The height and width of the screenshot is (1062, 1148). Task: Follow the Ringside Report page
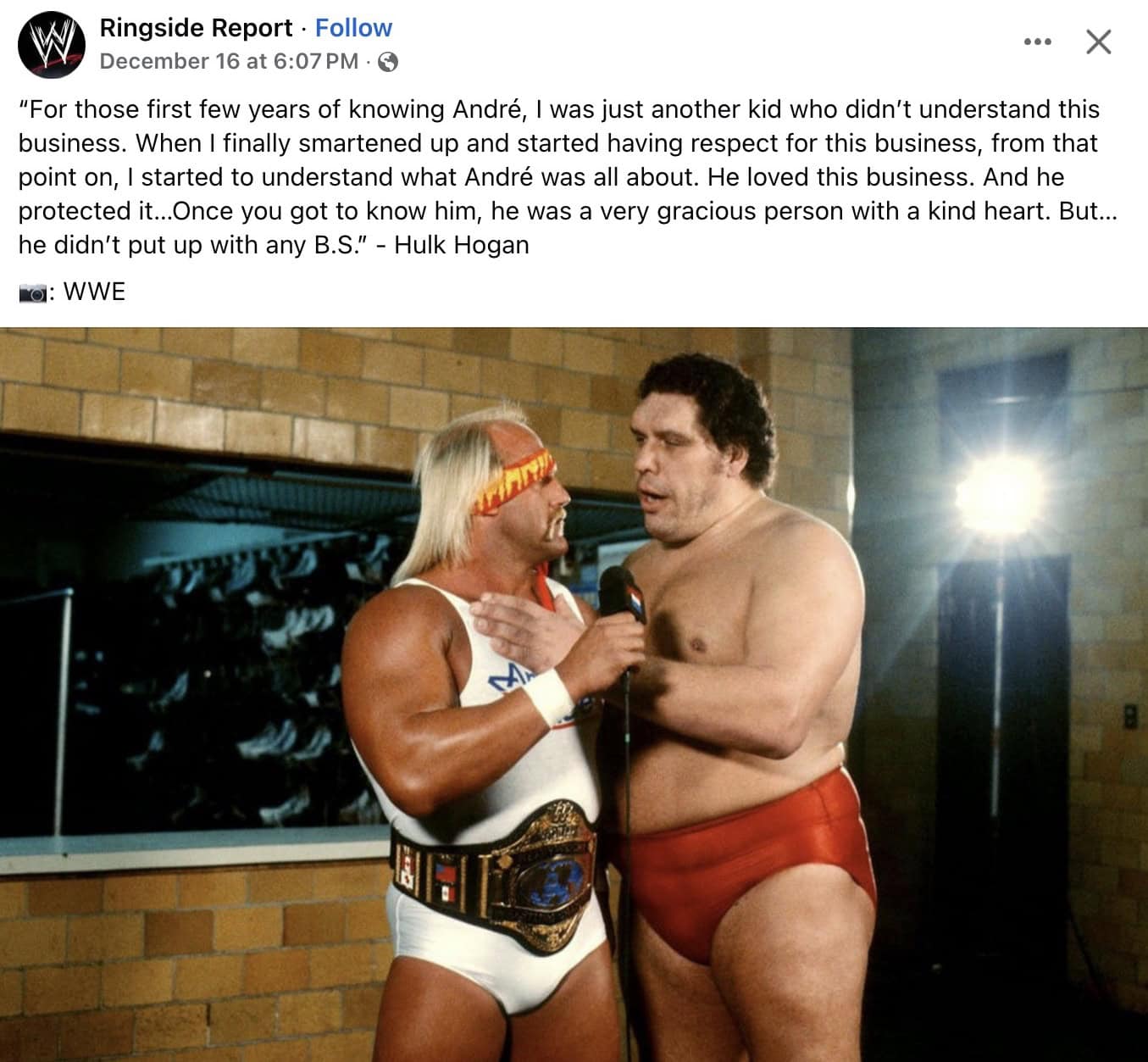[x=353, y=28]
